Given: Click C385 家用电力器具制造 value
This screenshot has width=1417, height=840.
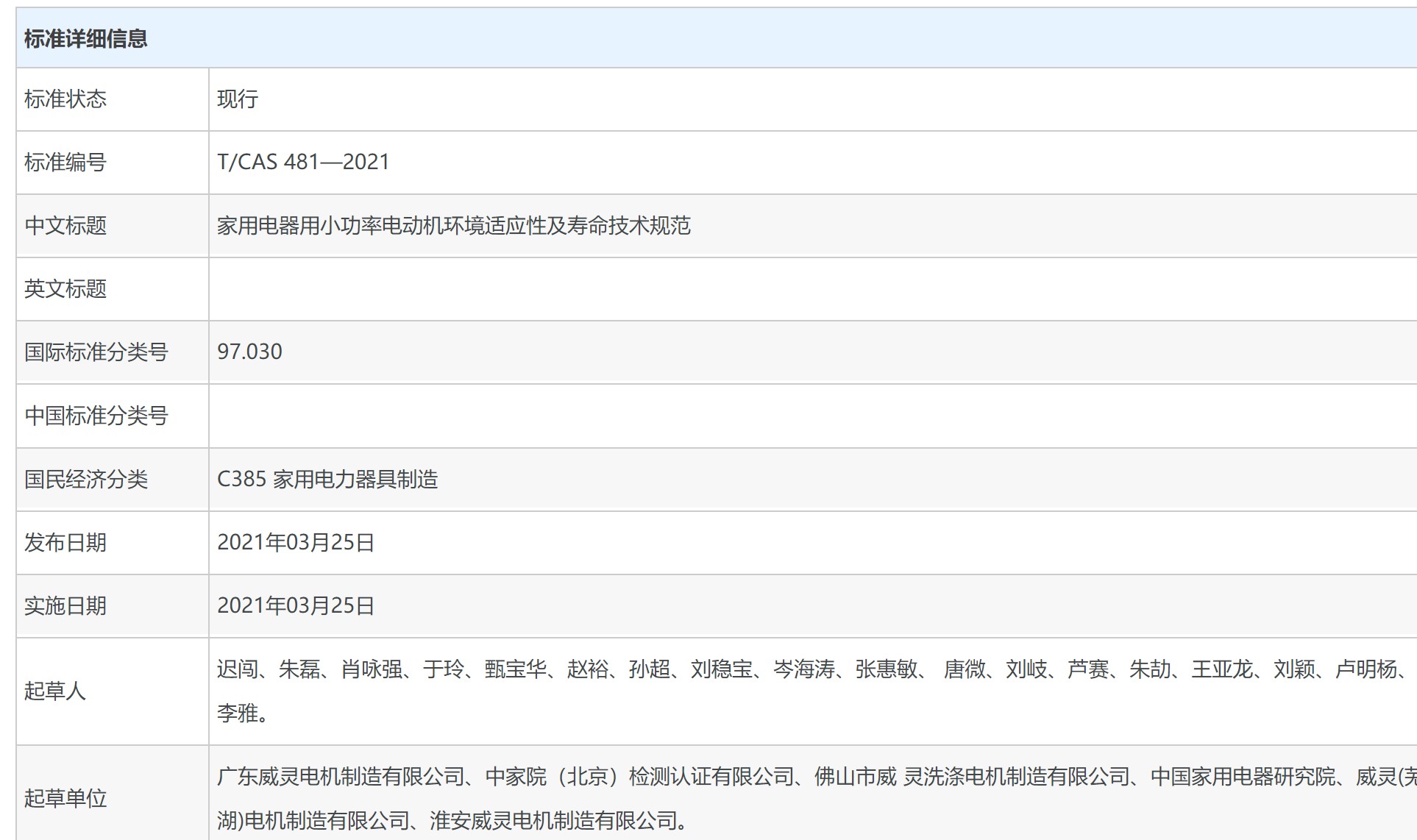Looking at the screenshot, I should (327, 480).
